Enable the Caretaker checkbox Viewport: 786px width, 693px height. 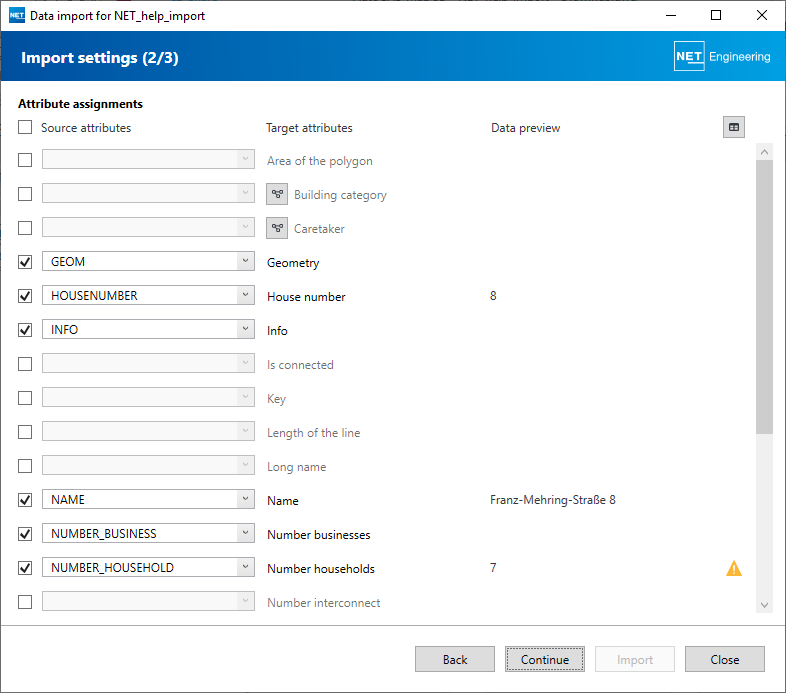(x=25, y=228)
